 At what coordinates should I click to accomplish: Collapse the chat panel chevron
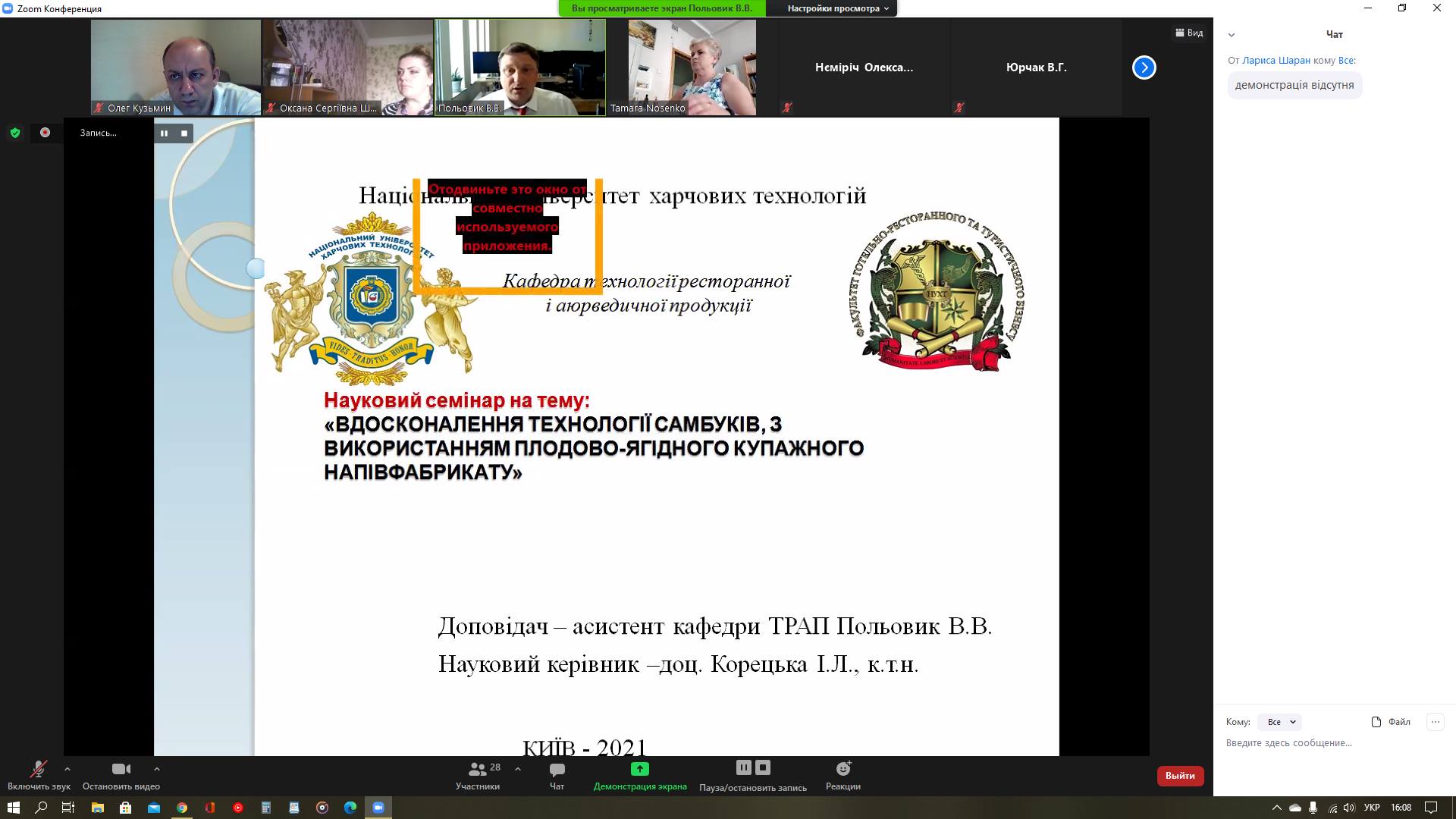[x=1232, y=35]
